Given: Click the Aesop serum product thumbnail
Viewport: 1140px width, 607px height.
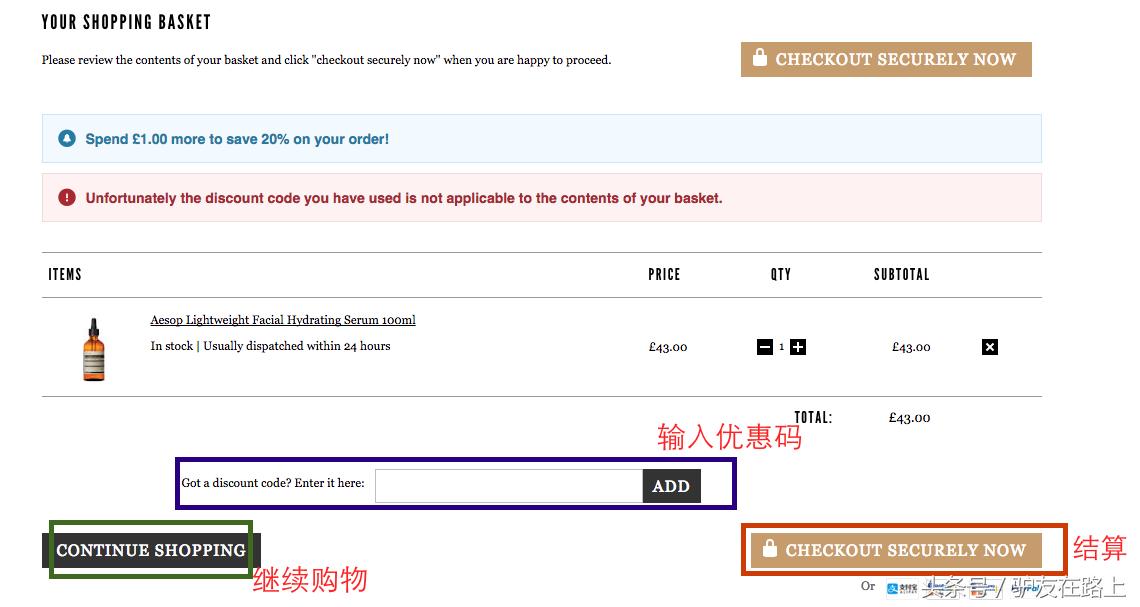Looking at the screenshot, I should [93, 349].
